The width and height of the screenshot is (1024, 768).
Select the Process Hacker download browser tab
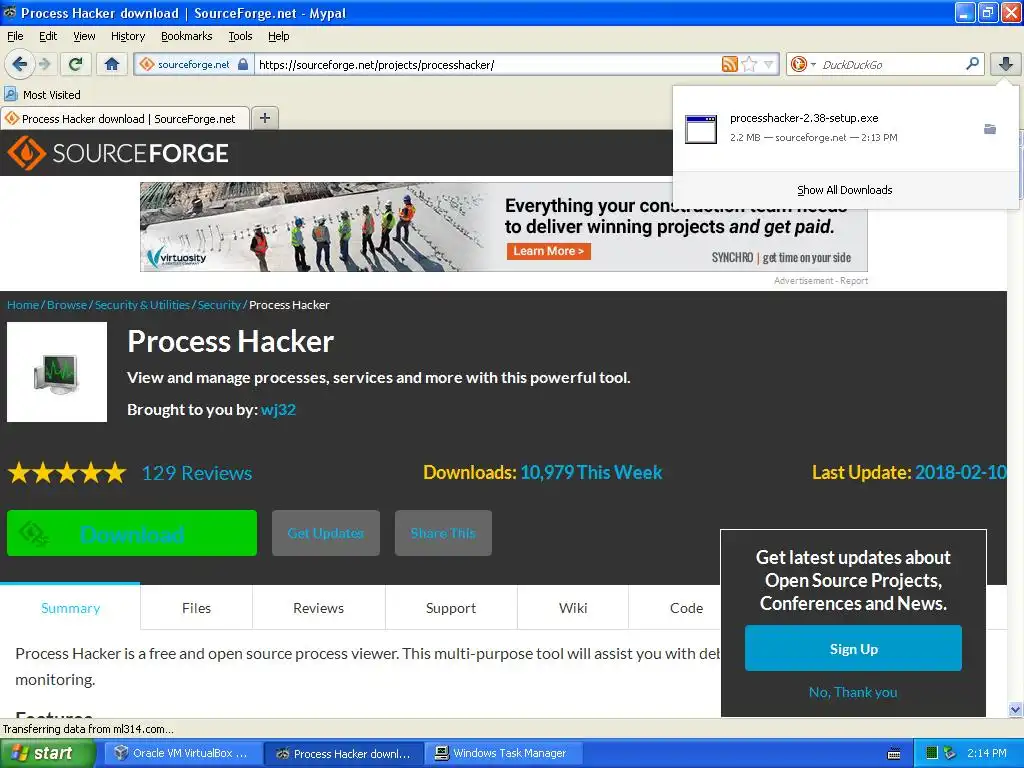125,118
